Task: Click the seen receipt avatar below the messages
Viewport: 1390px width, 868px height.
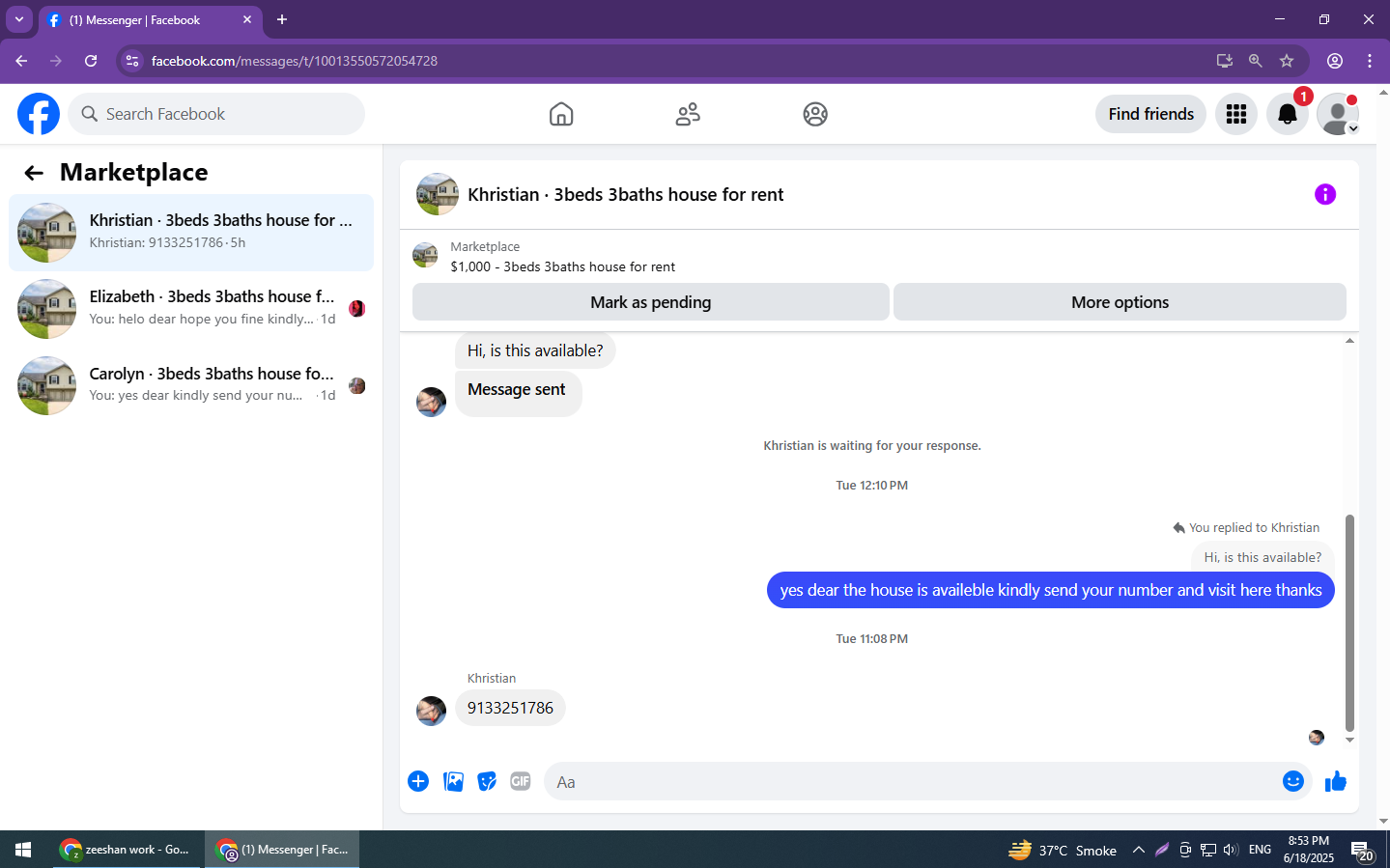Action: [1317, 738]
